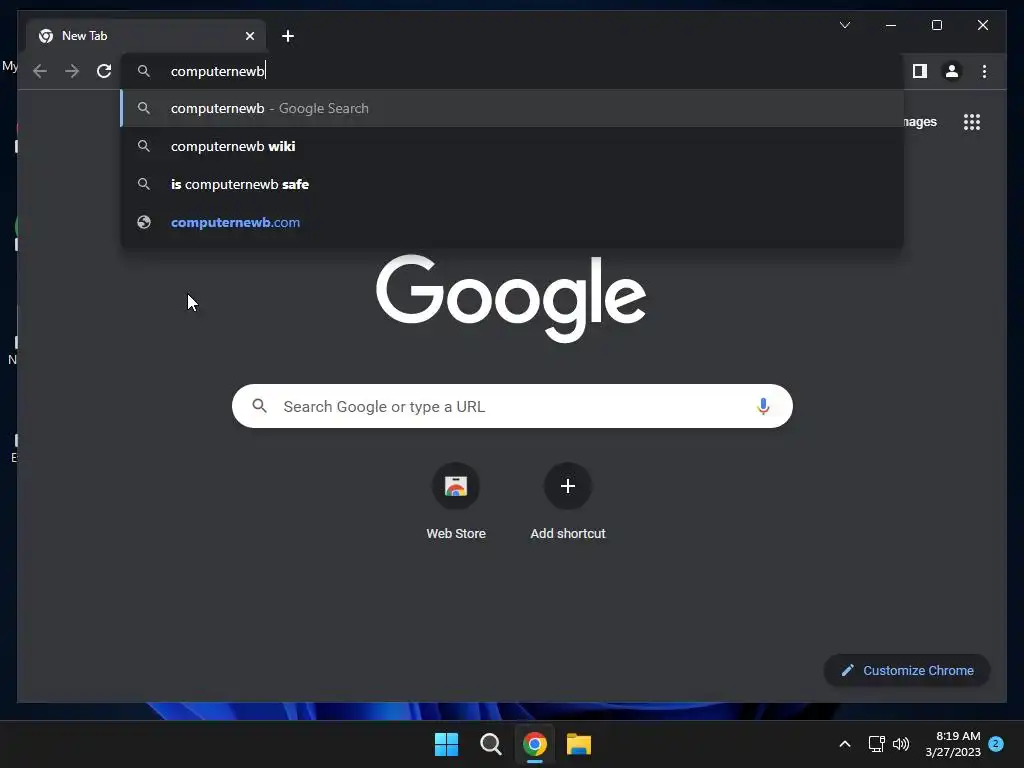Reload the page with the refresh icon
Viewport: 1024px width, 768px height.
coord(104,71)
